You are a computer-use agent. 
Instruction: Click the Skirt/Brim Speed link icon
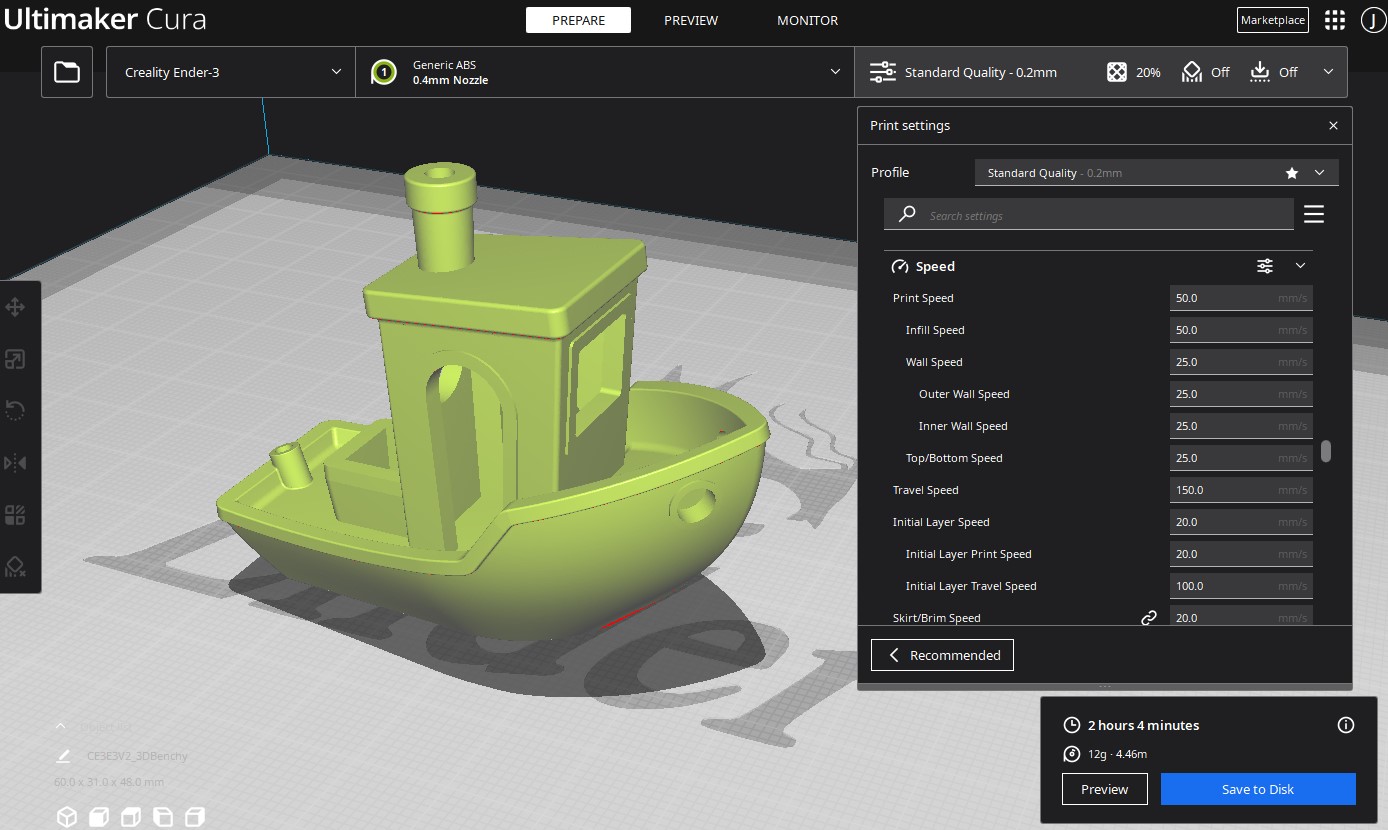click(1149, 618)
